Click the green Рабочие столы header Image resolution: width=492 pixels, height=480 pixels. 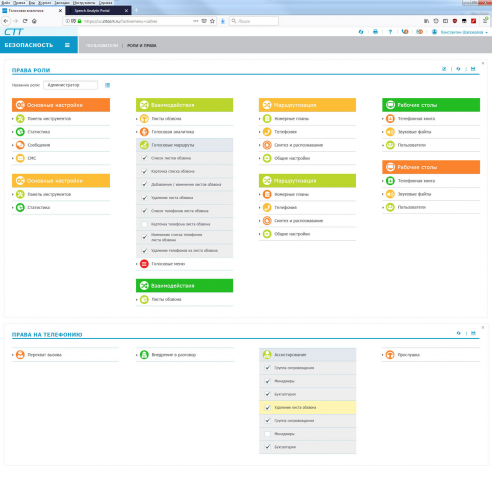point(431,105)
